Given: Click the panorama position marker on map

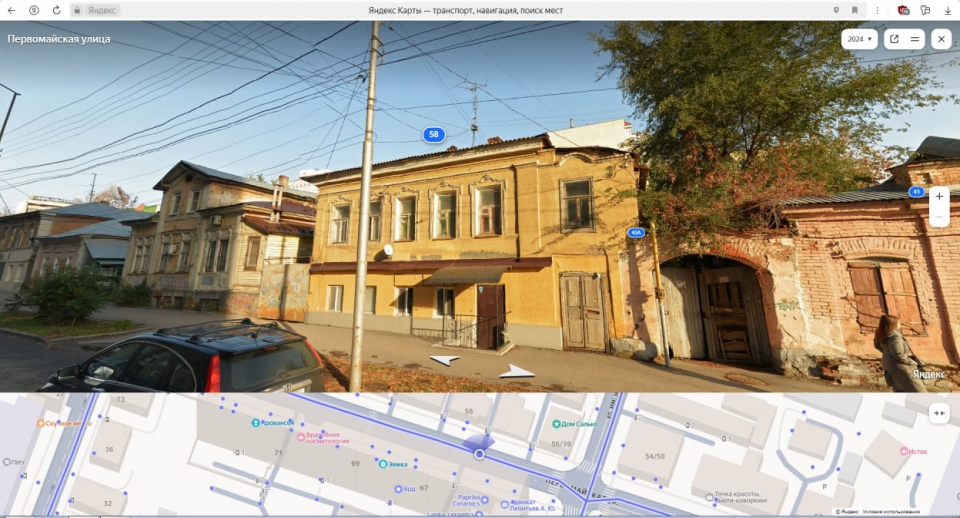Looking at the screenshot, I should pyautogui.click(x=479, y=454).
